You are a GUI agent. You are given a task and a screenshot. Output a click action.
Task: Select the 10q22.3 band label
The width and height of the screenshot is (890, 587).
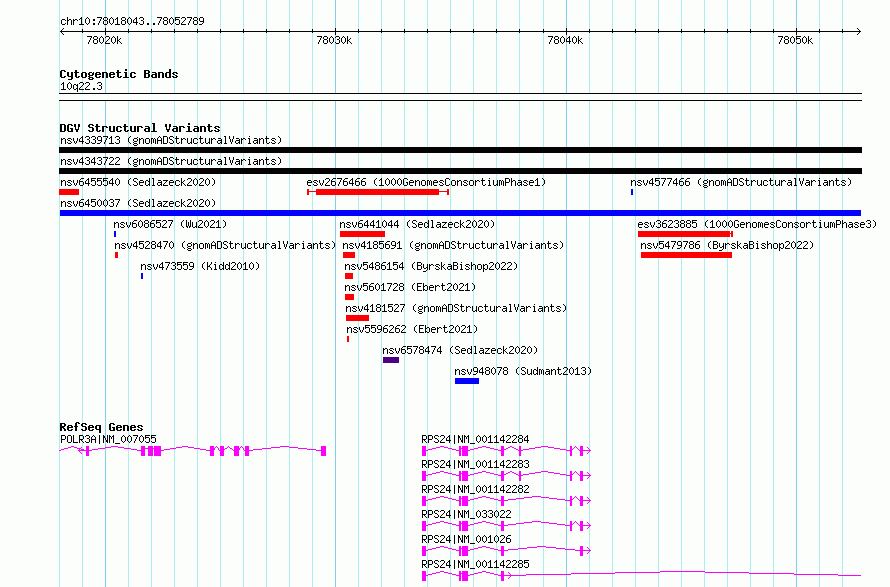[x=81, y=86]
